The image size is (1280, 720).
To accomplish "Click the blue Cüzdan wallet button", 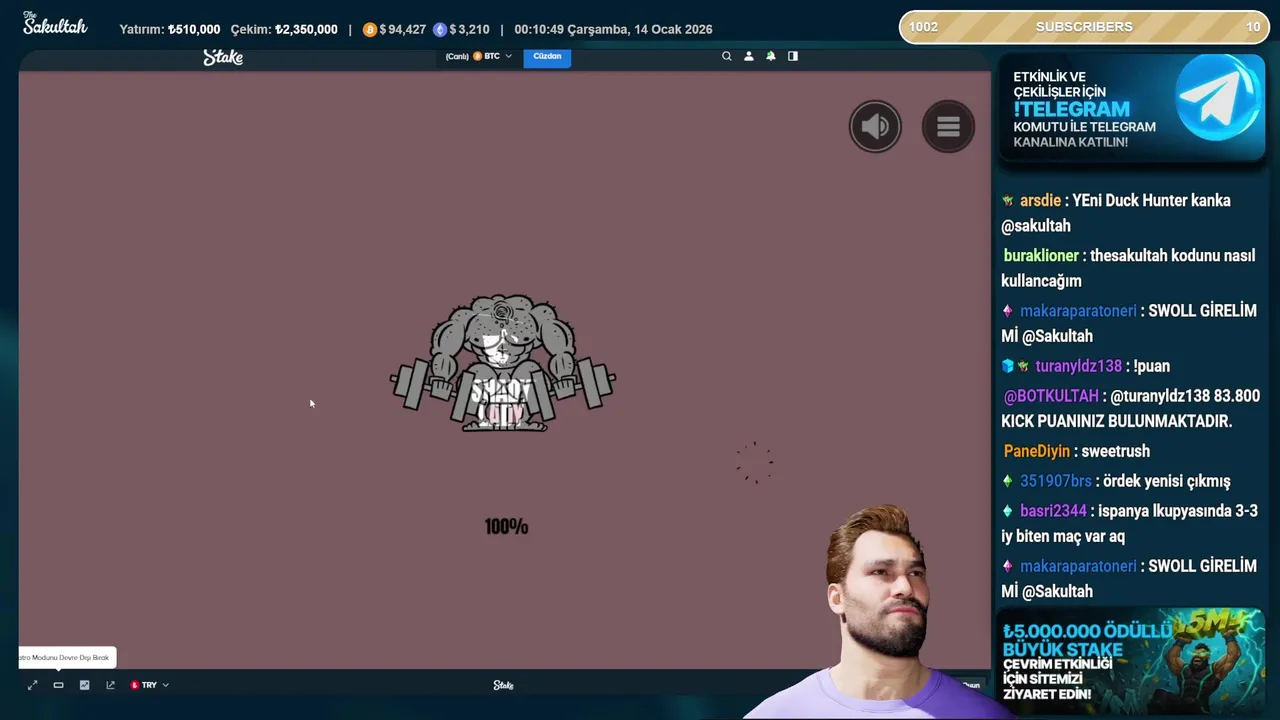I will 547,56.
